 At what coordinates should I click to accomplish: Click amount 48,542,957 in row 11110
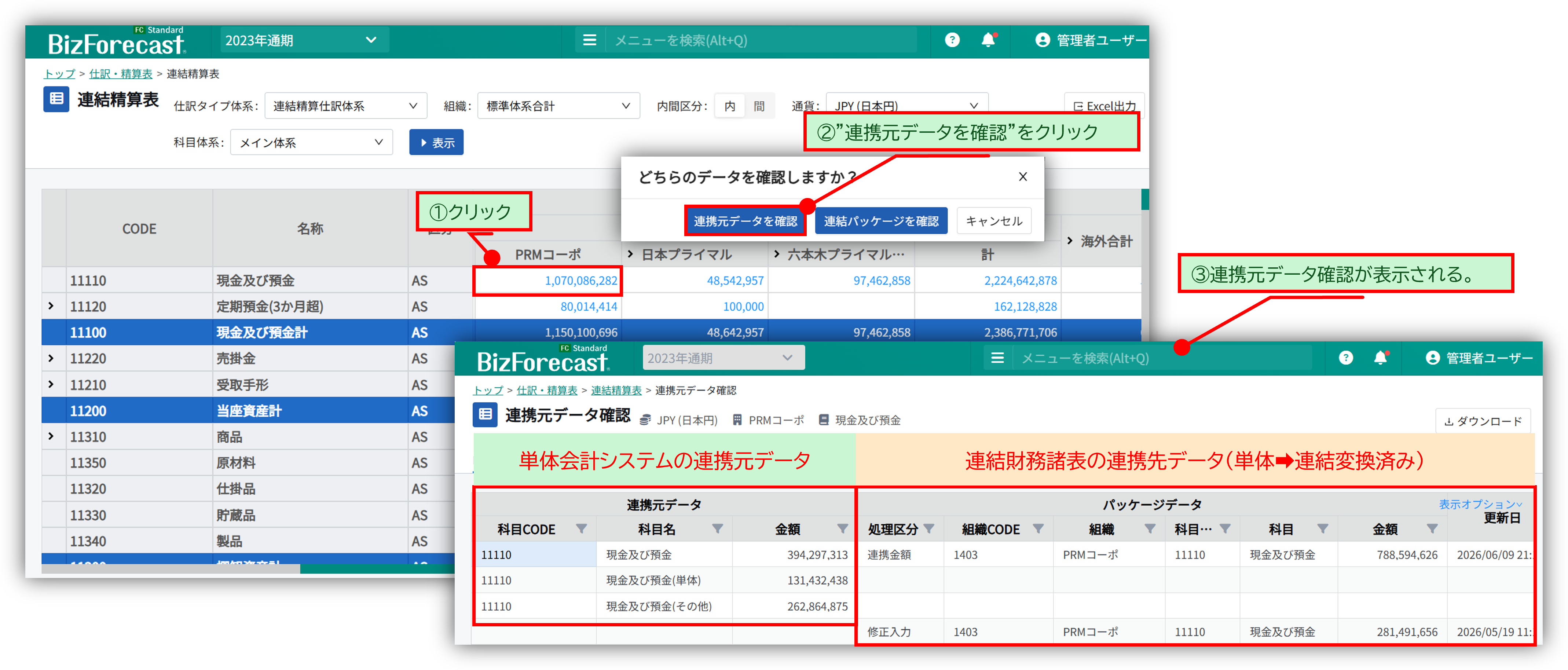tap(735, 281)
